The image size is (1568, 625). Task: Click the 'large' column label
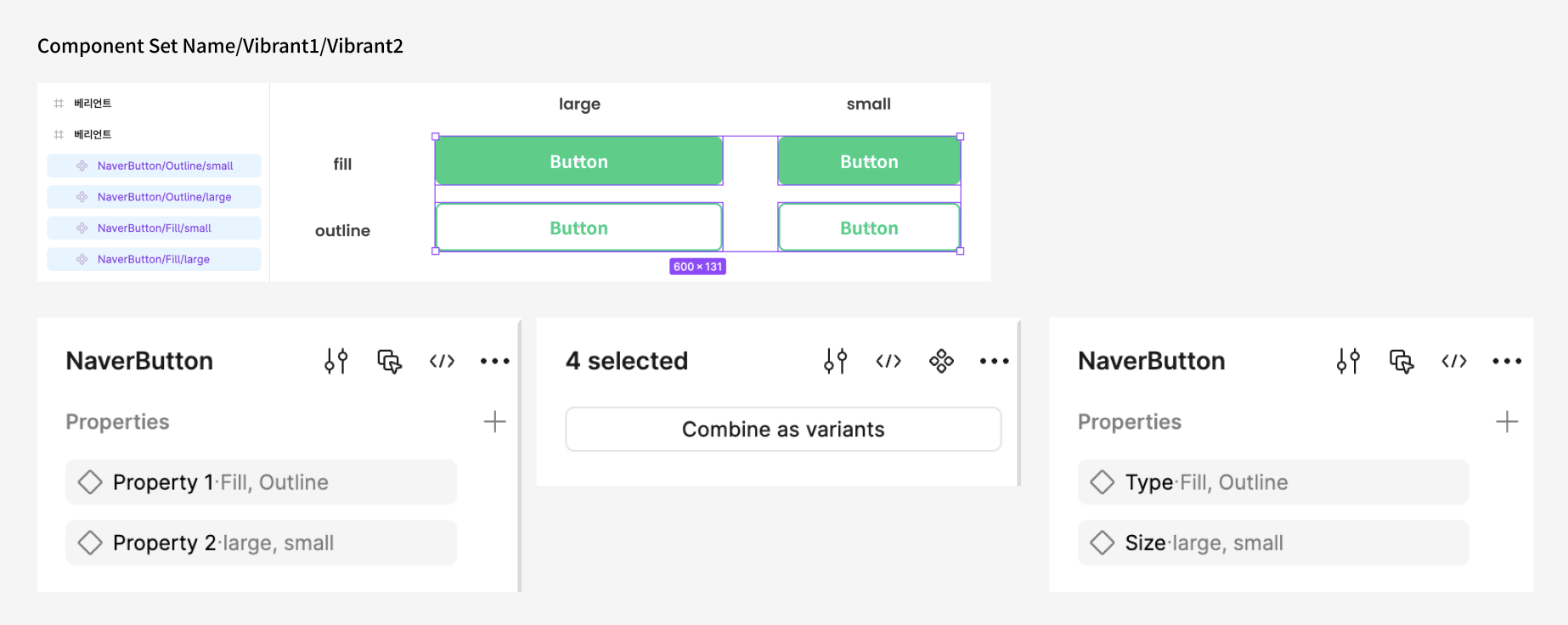[579, 104]
